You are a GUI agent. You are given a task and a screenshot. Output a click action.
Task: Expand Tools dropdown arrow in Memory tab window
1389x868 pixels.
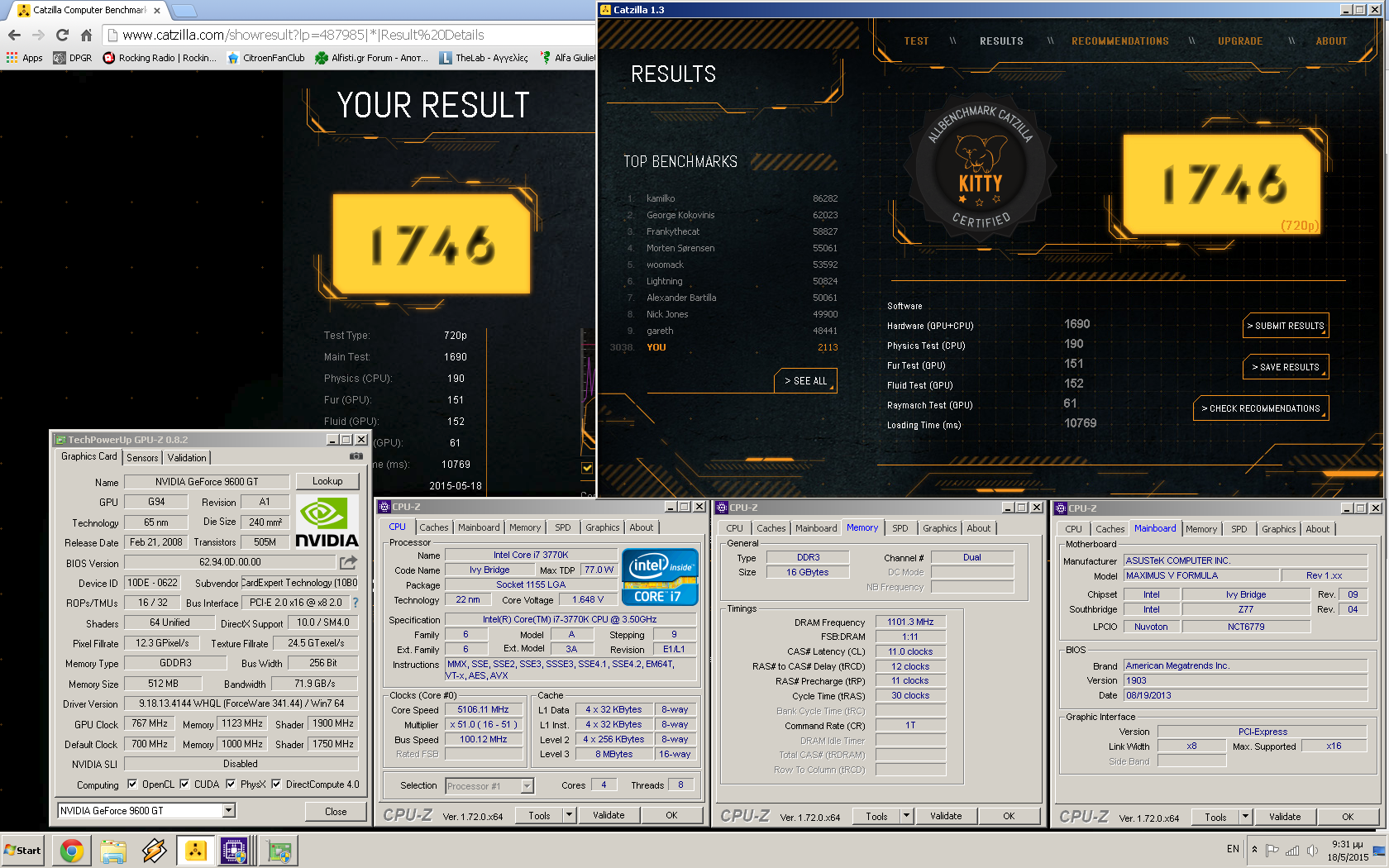click(x=906, y=816)
